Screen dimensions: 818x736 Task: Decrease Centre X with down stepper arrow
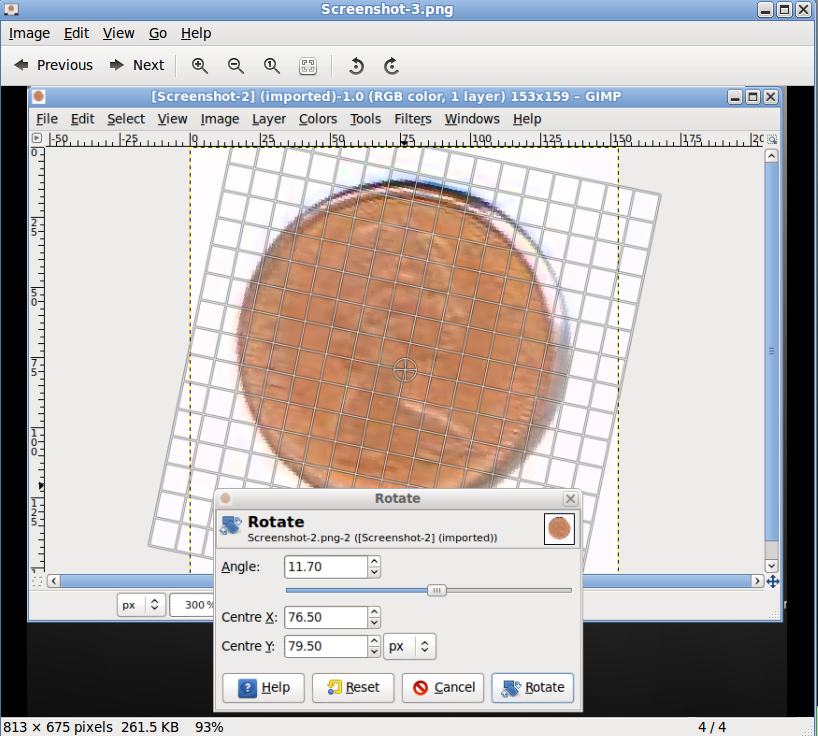pyautogui.click(x=374, y=623)
